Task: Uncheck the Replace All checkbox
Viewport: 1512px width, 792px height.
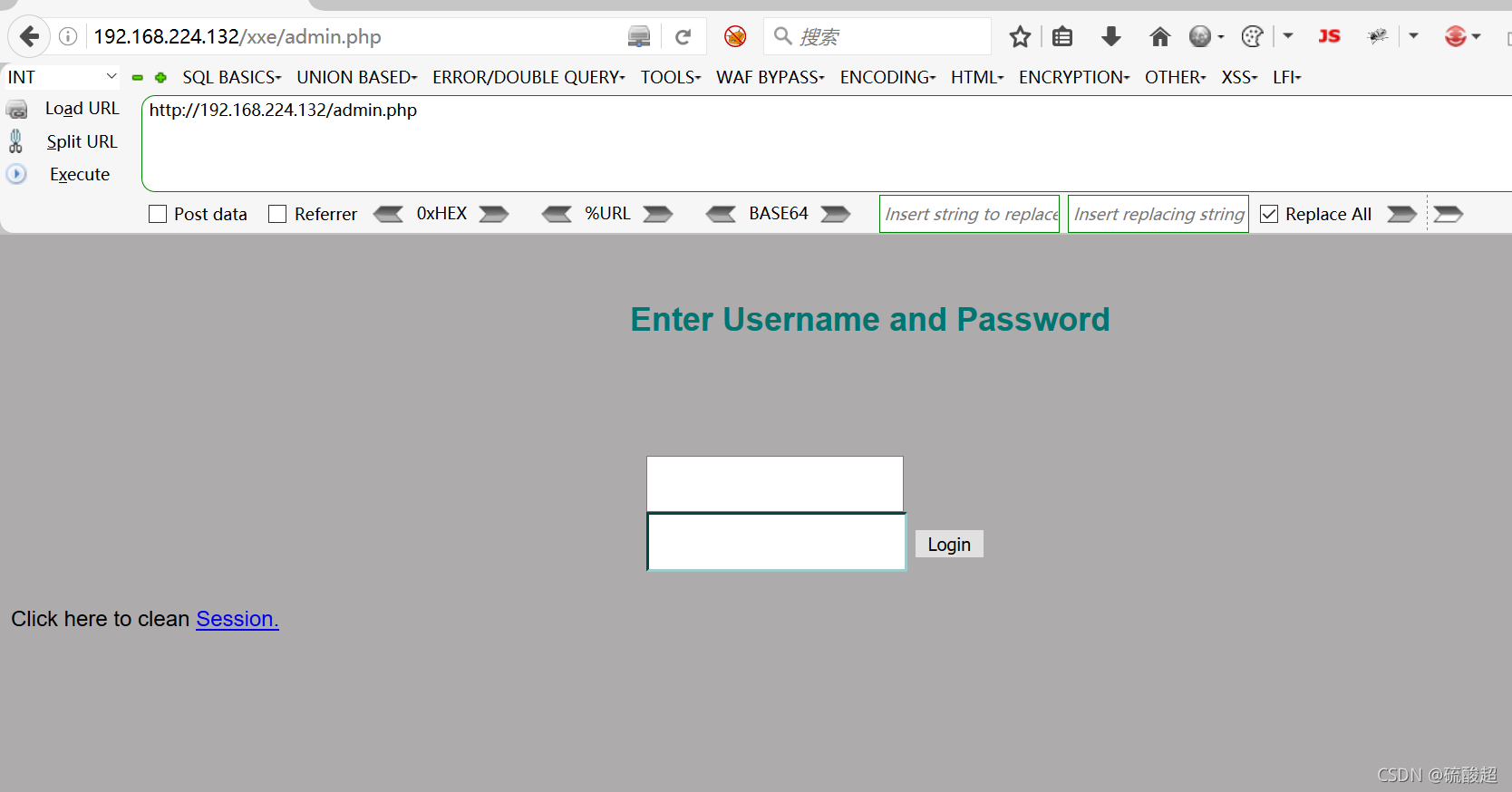Action: (x=1269, y=214)
